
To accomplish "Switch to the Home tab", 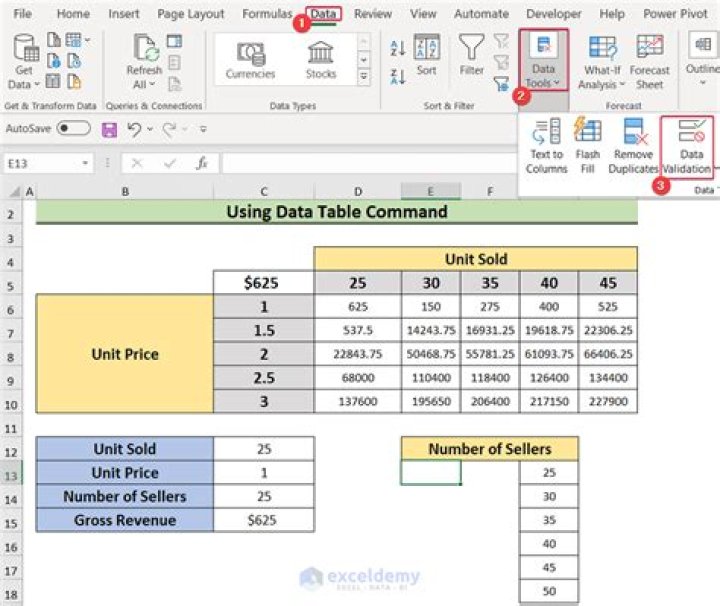I will (x=73, y=14).
